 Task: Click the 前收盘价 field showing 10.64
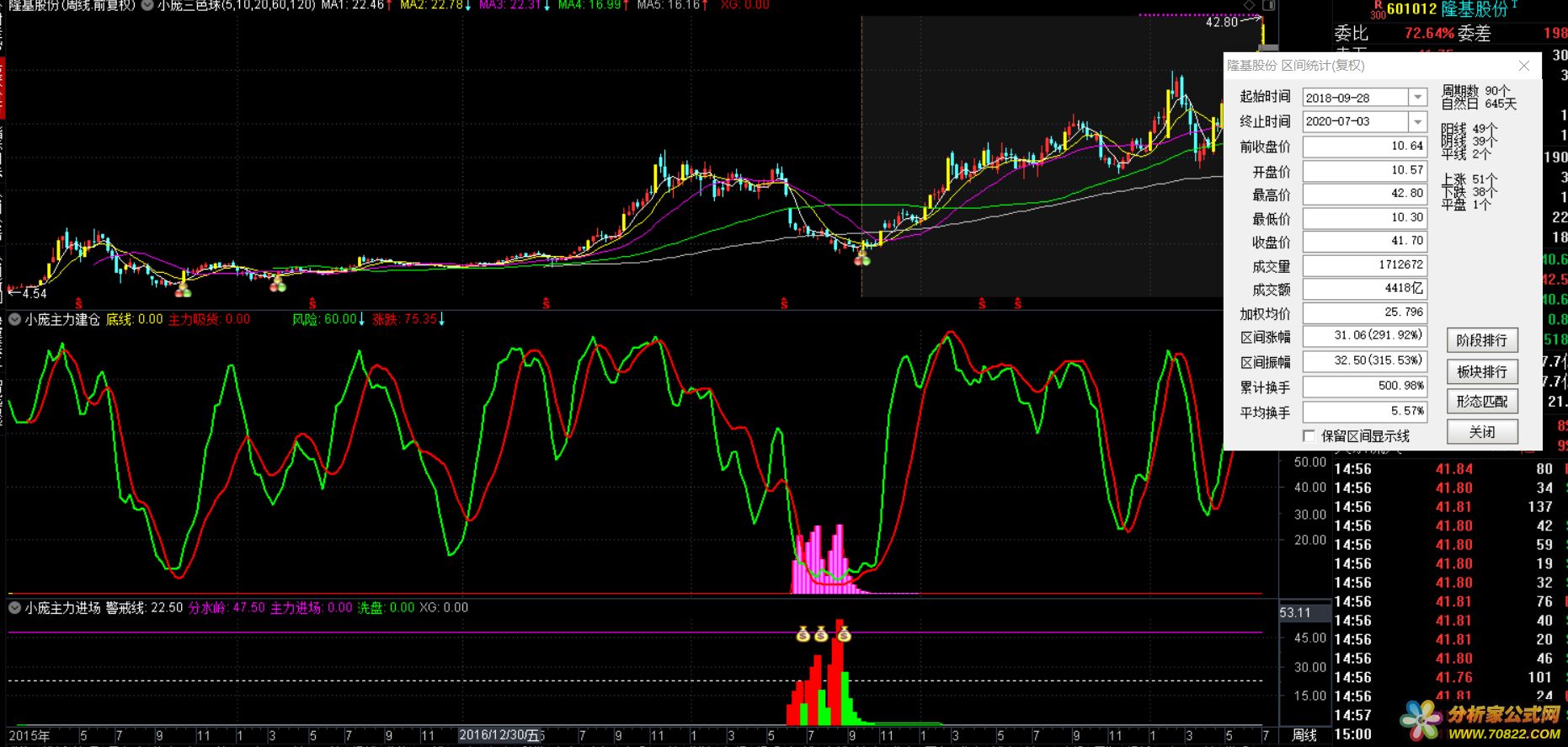[1364, 146]
